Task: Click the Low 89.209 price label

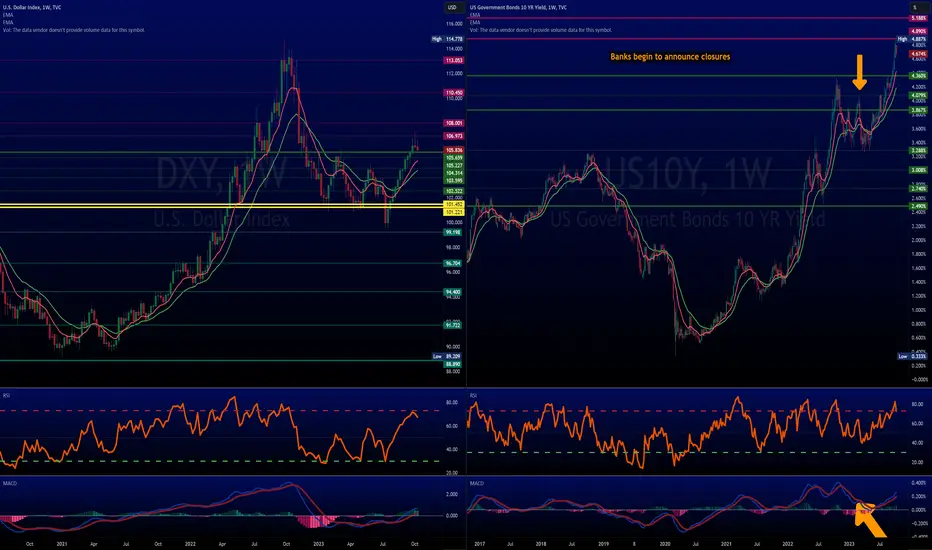Action: tap(447, 356)
